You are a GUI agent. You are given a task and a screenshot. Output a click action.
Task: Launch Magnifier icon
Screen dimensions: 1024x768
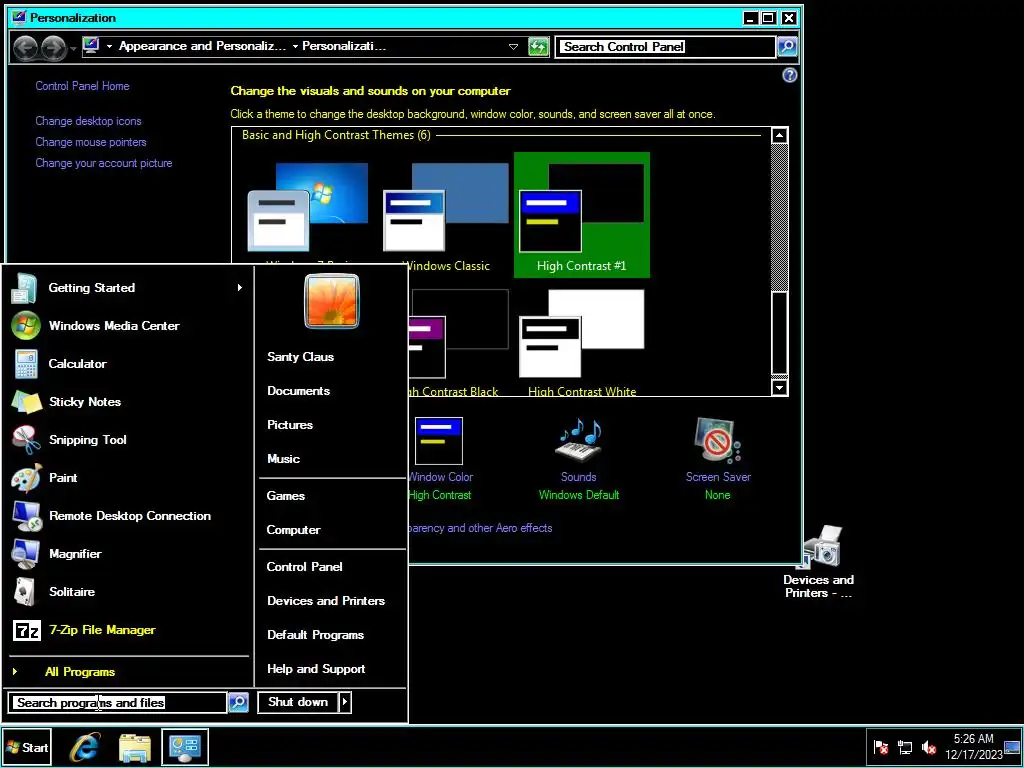point(25,554)
